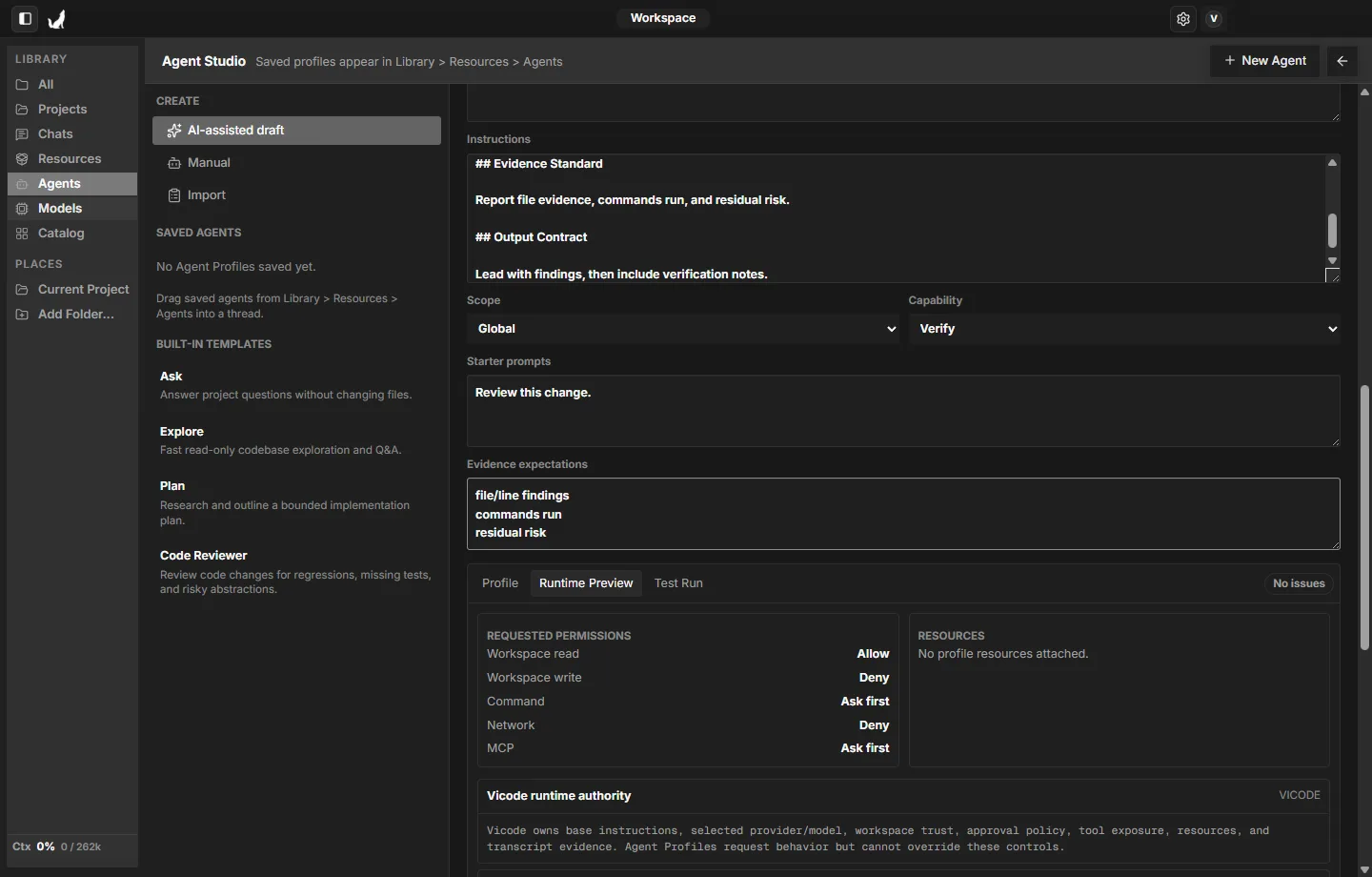Switch to the Test Run tab
The height and width of the screenshot is (877, 1372).
pyautogui.click(x=678, y=583)
